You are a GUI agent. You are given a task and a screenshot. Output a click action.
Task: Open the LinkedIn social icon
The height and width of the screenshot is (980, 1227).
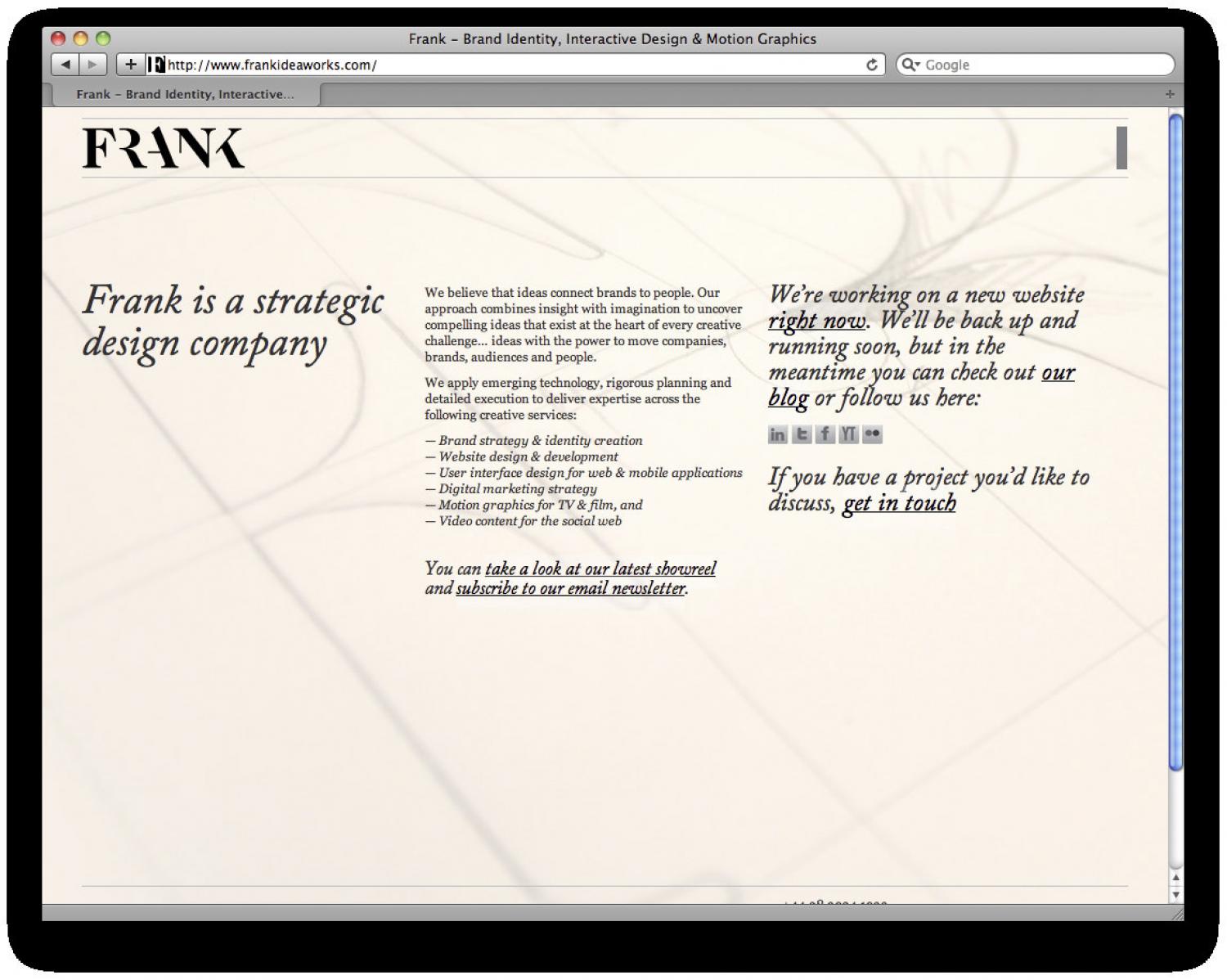[x=777, y=434]
